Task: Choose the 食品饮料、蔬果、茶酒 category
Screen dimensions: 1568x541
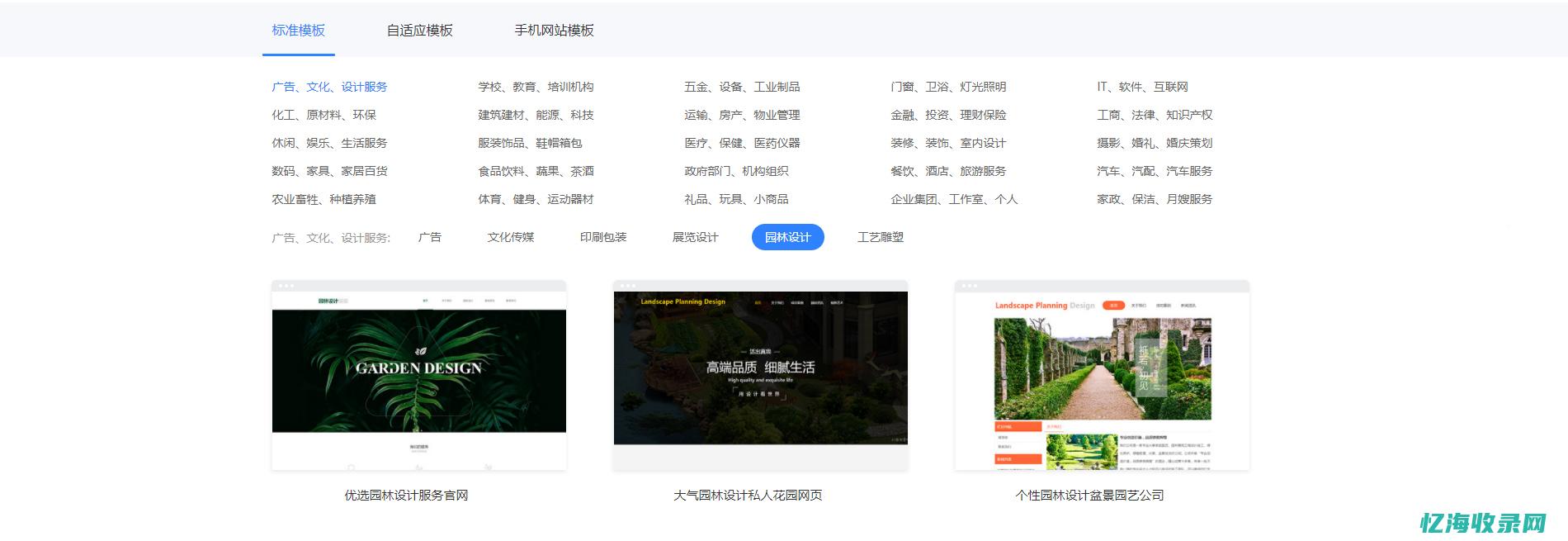Action: 536,171
